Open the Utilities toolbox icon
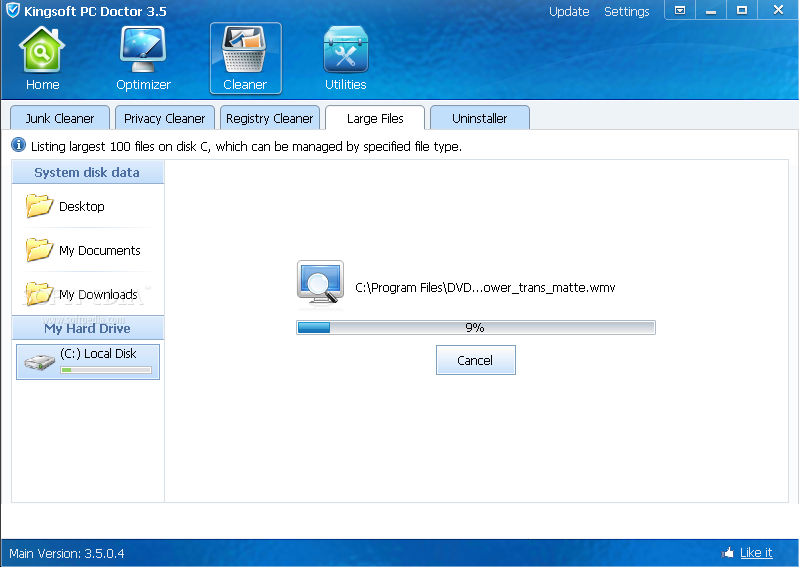The width and height of the screenshot is (799, 567). coord(345,50)
